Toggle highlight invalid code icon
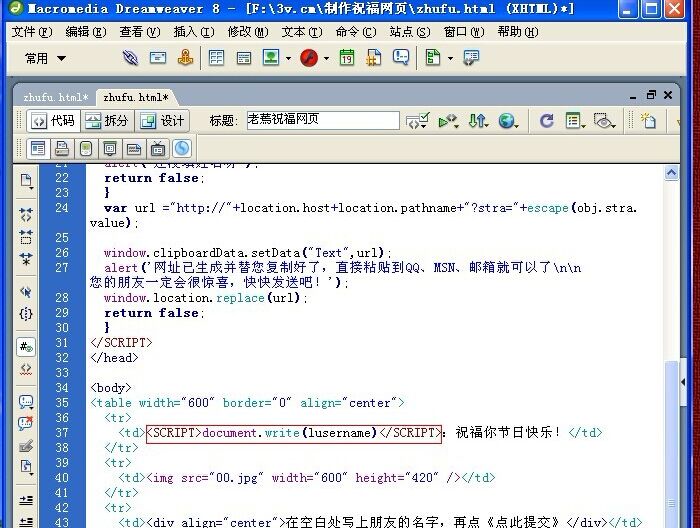 coord(26,369)
